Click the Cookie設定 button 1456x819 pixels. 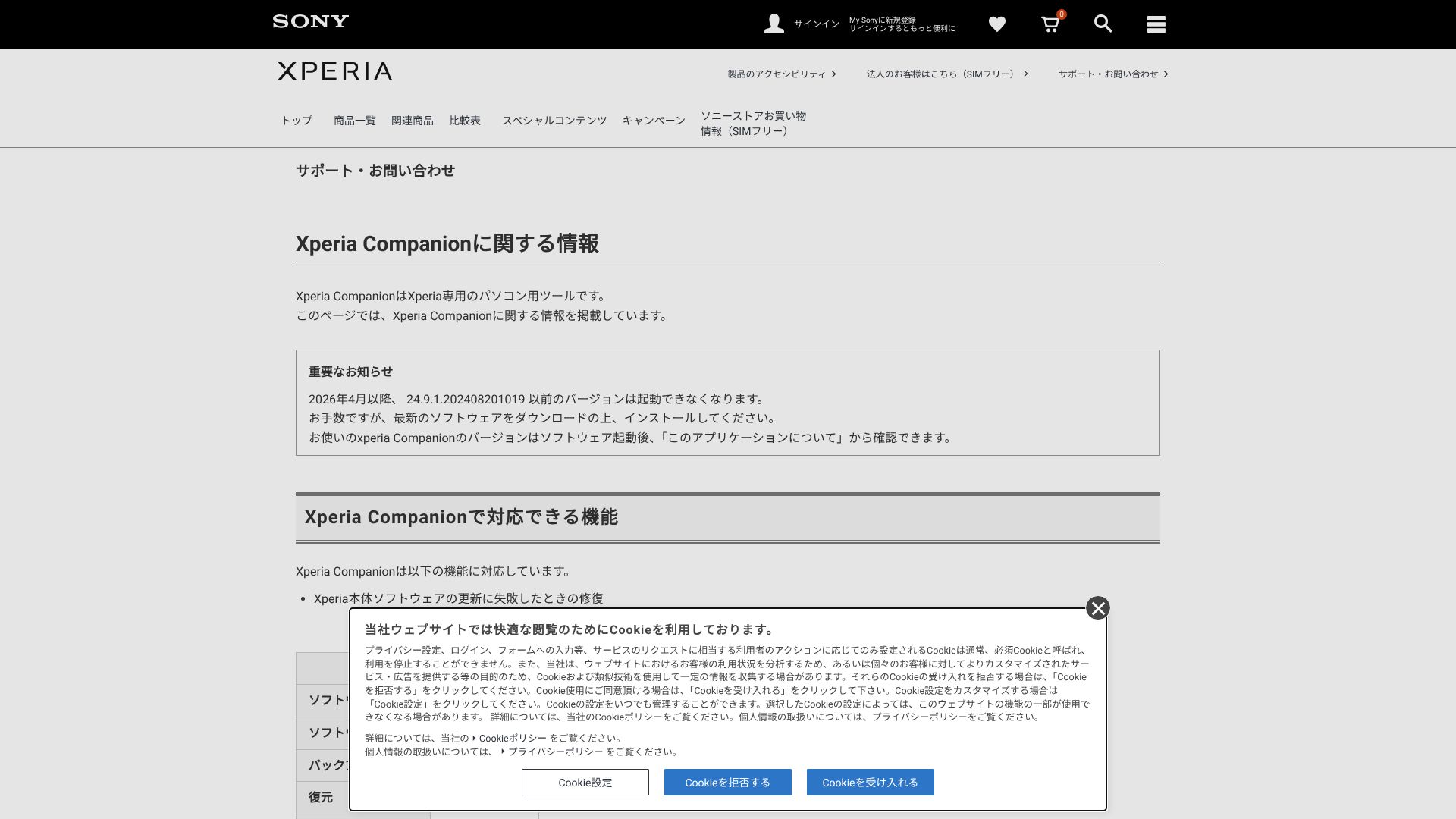pyautogui.click(x=585, y=783)
